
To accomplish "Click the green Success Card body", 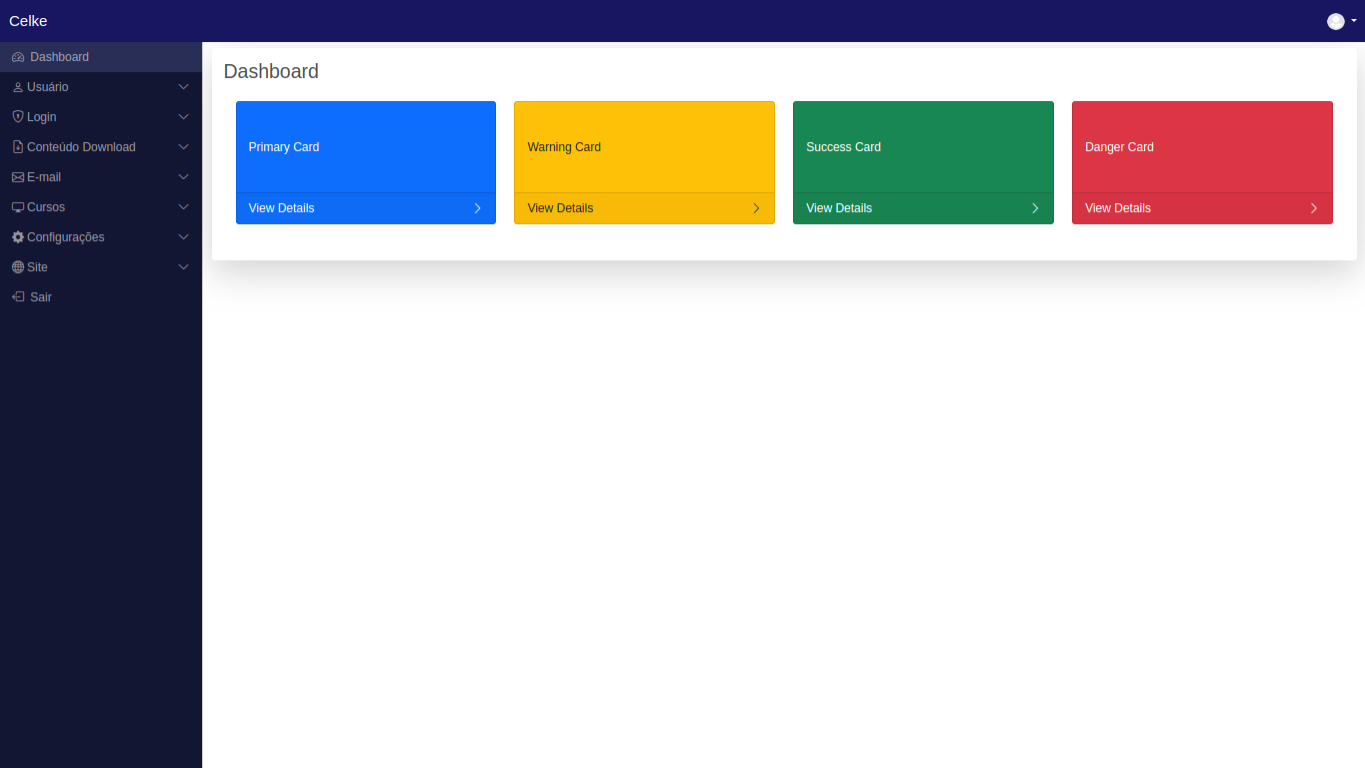I will (x=923, y=147).
